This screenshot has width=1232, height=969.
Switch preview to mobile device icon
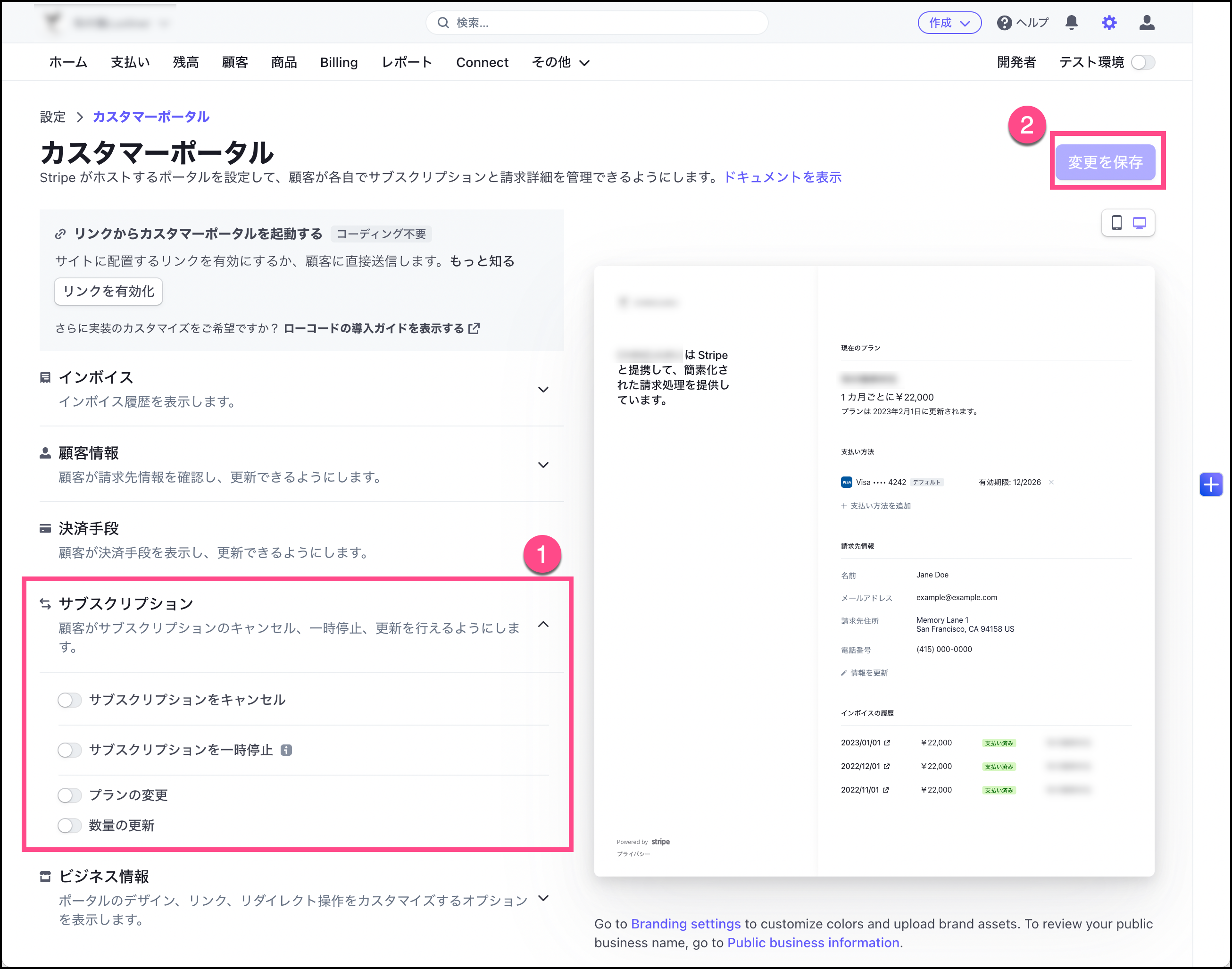1116,223
